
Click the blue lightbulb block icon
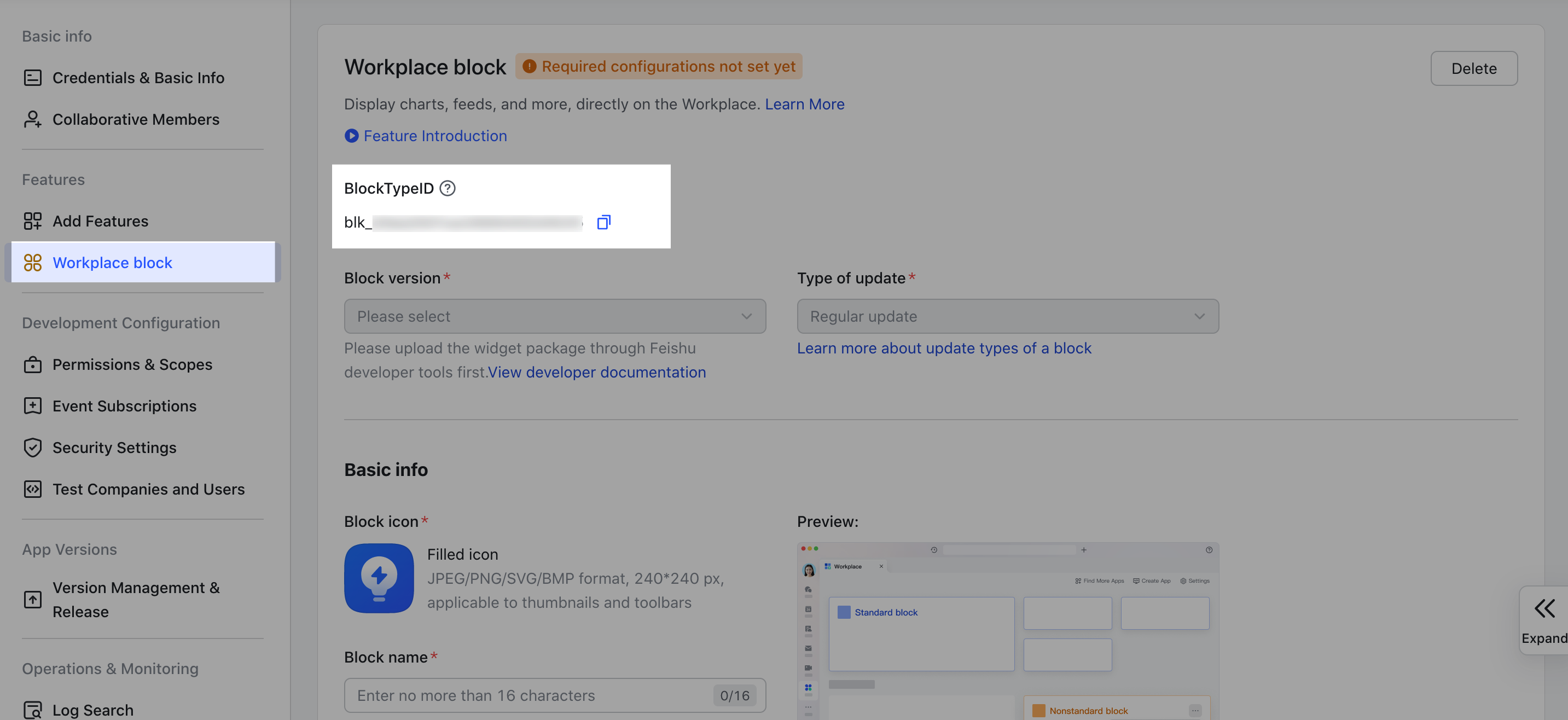[379, 578]
